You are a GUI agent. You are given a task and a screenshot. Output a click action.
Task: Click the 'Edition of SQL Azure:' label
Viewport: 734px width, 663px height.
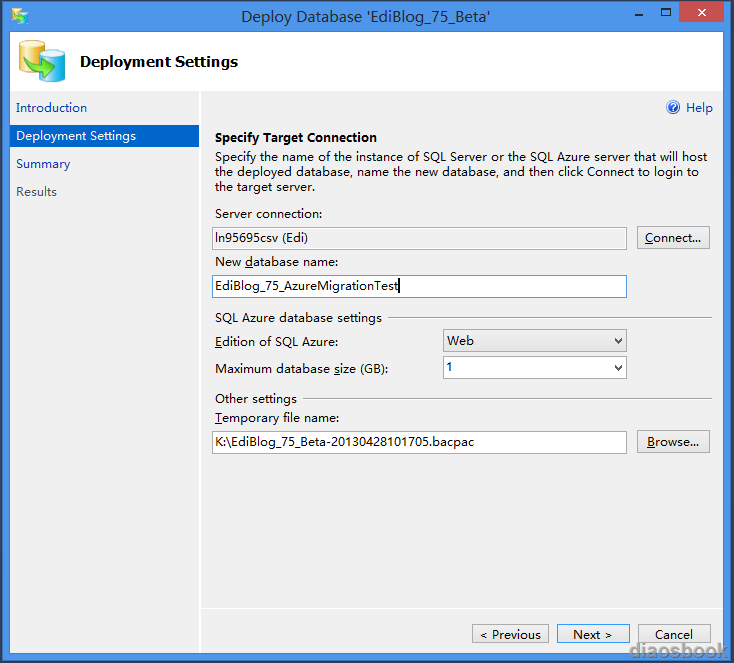[276, 342]
